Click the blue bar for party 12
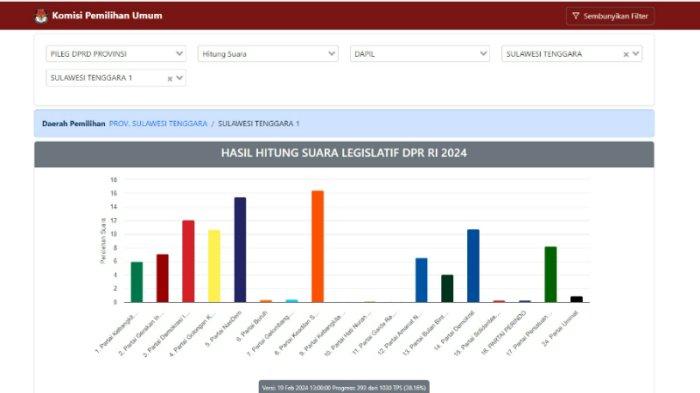This screenshot has height=393, width=700. pyautogui.click(x=421, y=280)
